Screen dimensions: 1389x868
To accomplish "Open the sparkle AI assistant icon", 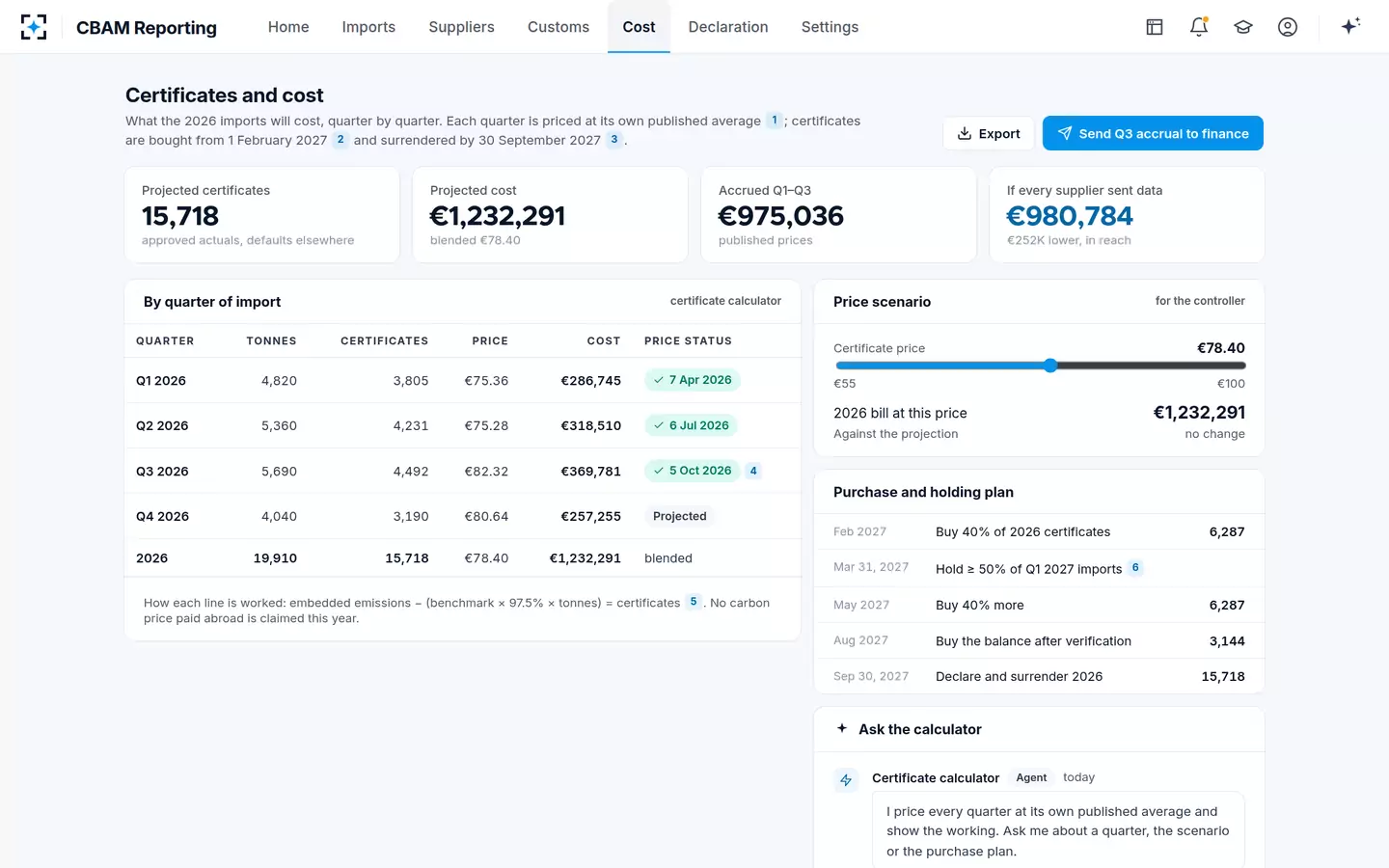I will pos(1350,26).
